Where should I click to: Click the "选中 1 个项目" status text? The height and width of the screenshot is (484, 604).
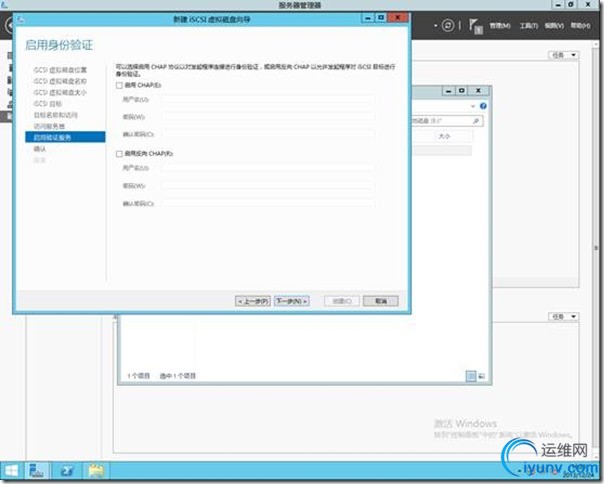point(178,376)
